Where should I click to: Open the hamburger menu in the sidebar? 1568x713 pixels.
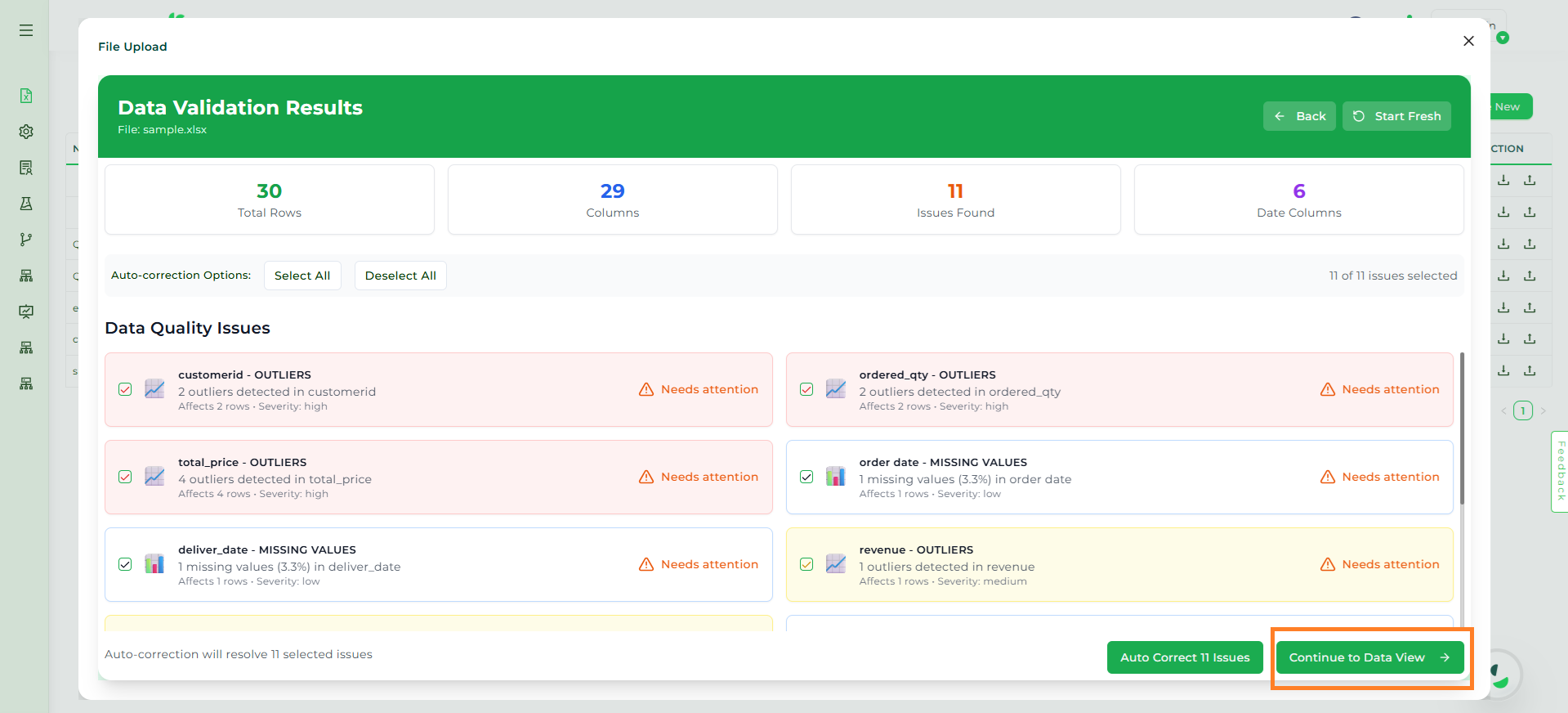point(26,30)
